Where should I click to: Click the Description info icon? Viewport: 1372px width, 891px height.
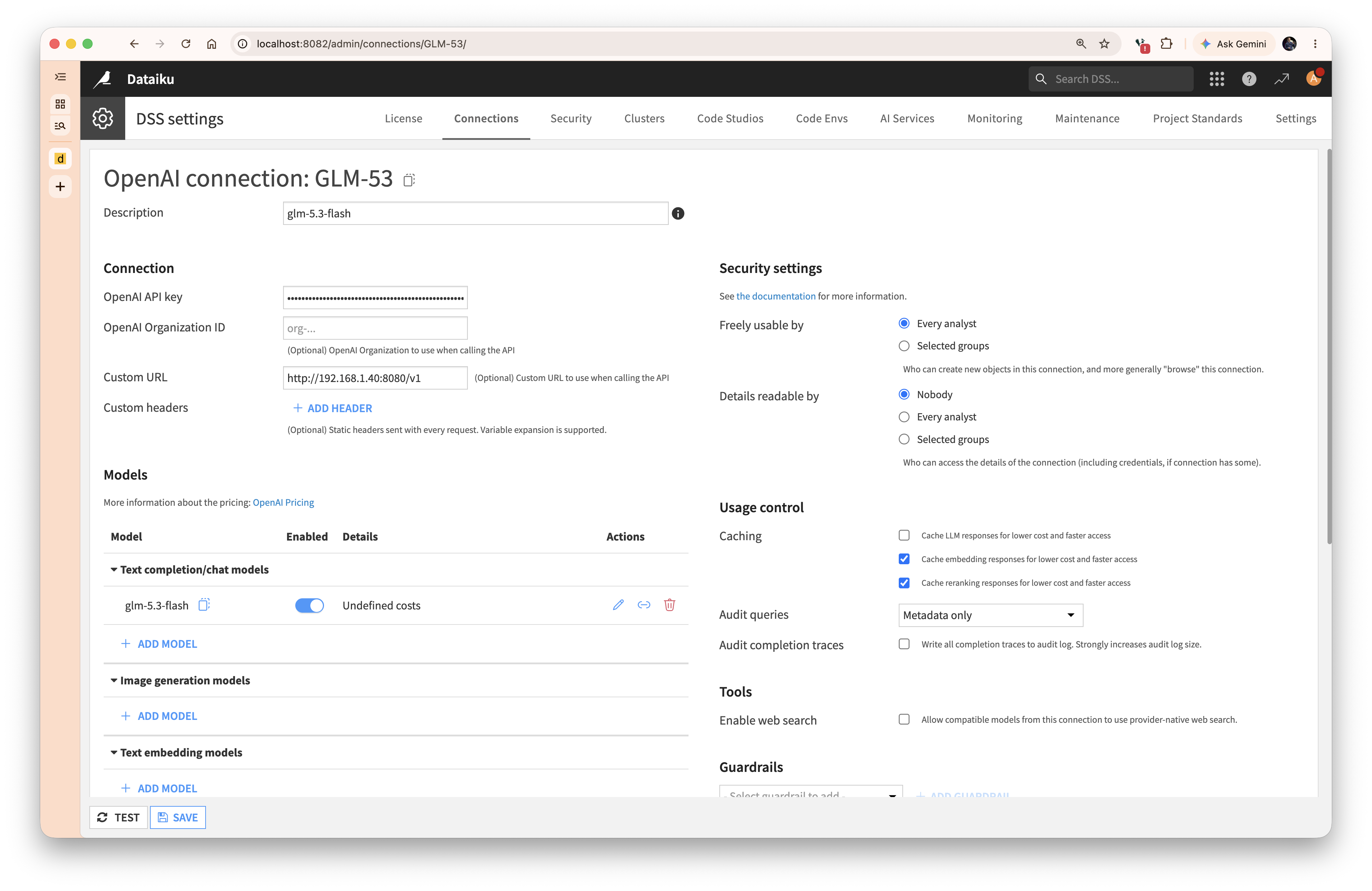(x=678, y=213)
